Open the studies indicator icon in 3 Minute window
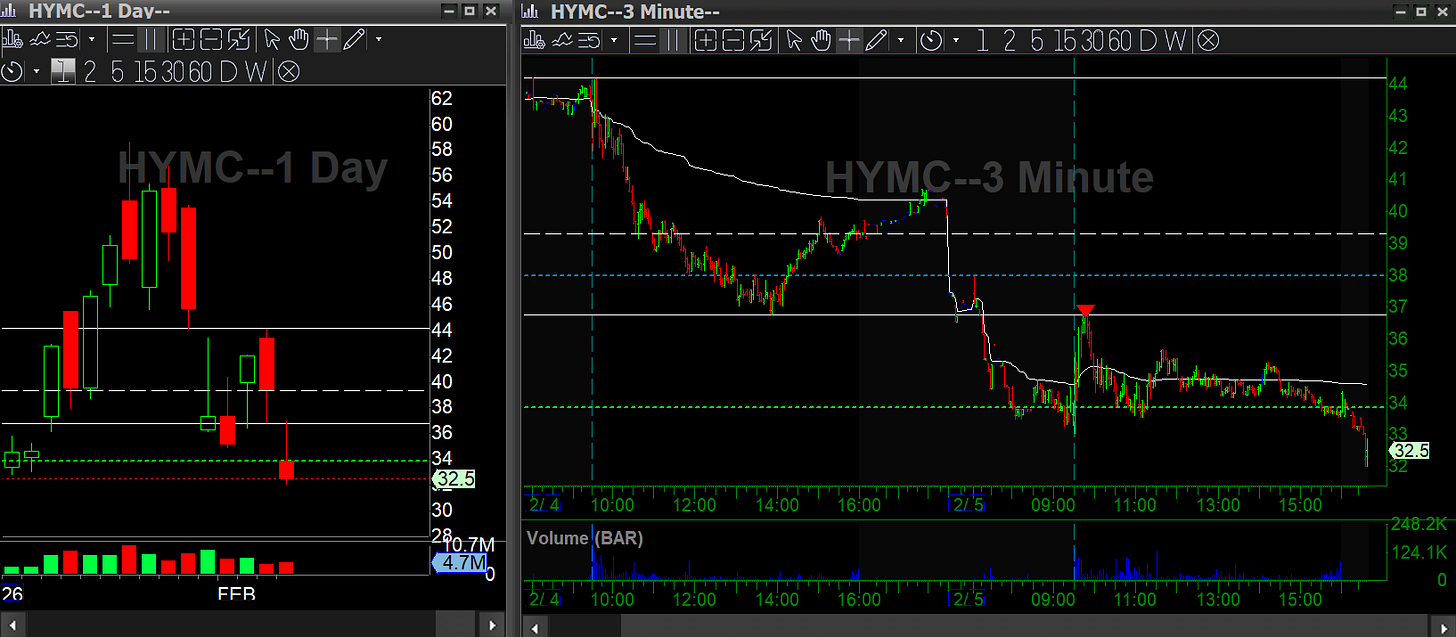The width and height of the screenshot is (1456, 637). click(x=562, y=40)
